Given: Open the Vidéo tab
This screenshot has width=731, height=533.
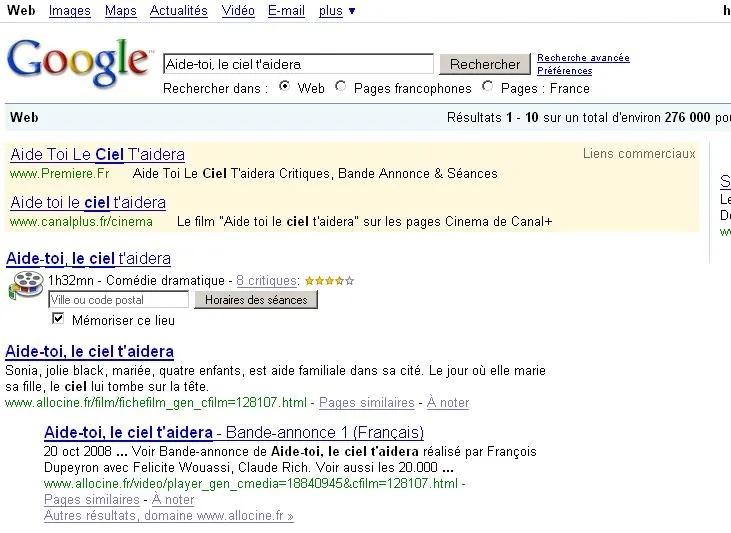Looking at the screenshot, I should tap(238, 11).
